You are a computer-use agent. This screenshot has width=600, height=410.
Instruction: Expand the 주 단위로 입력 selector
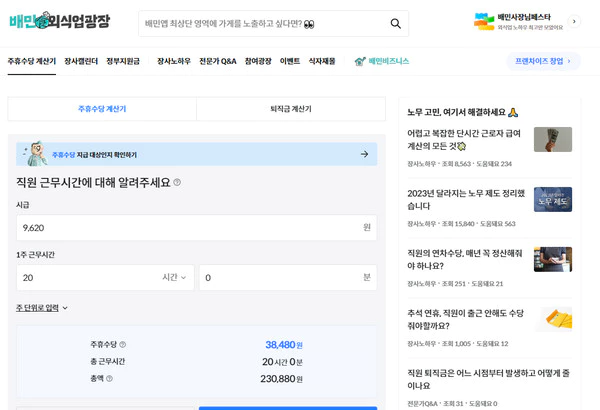(42, 308)
